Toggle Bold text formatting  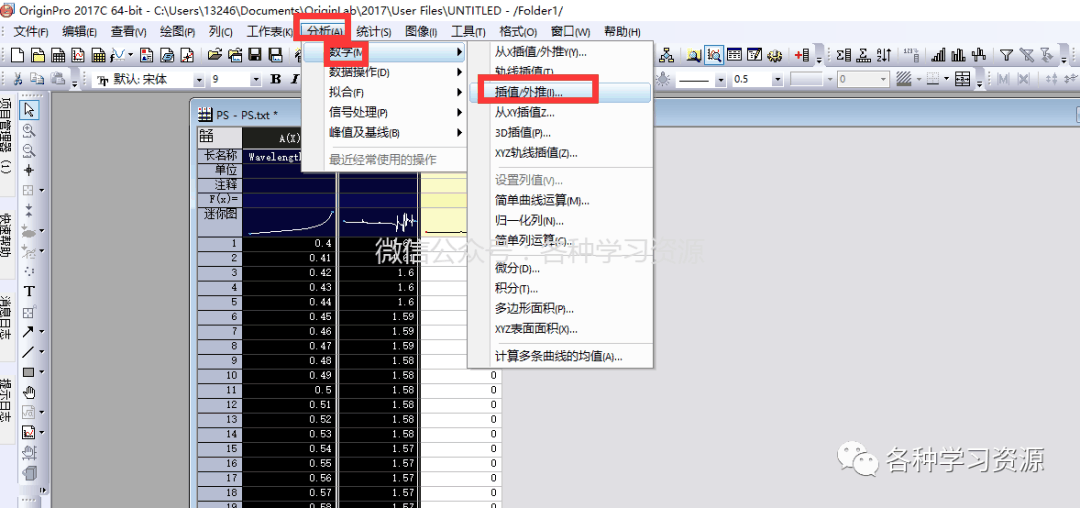(x=276, y=79)
